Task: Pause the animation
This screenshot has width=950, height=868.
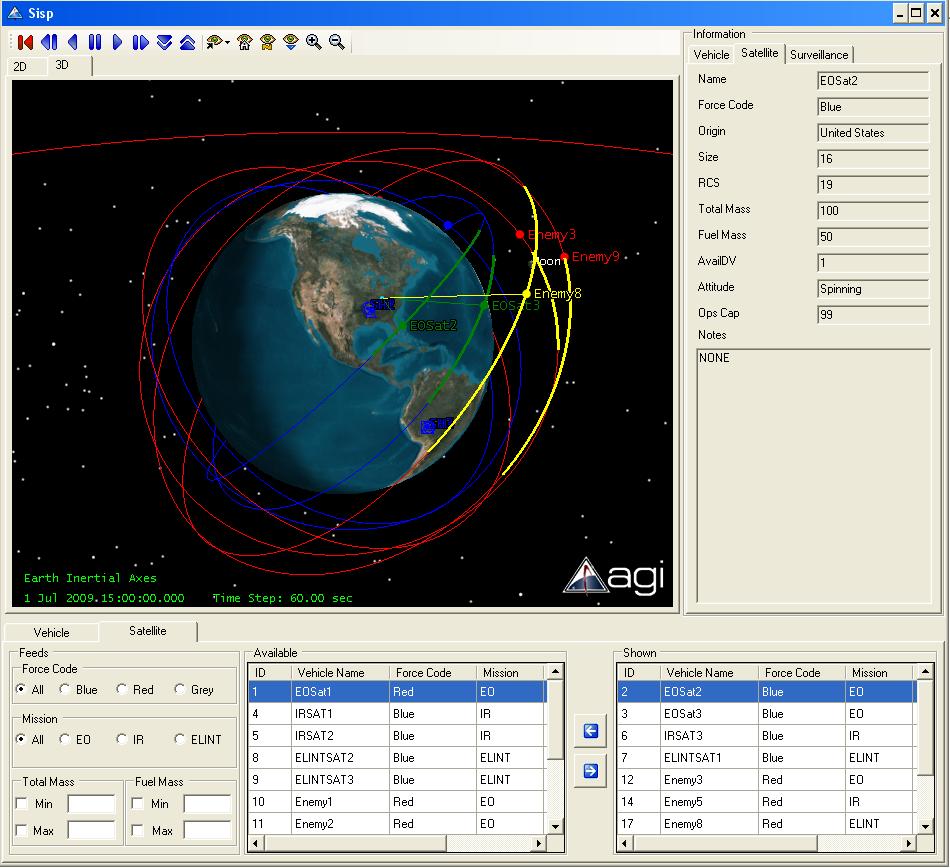Action: tap(95, 42)
